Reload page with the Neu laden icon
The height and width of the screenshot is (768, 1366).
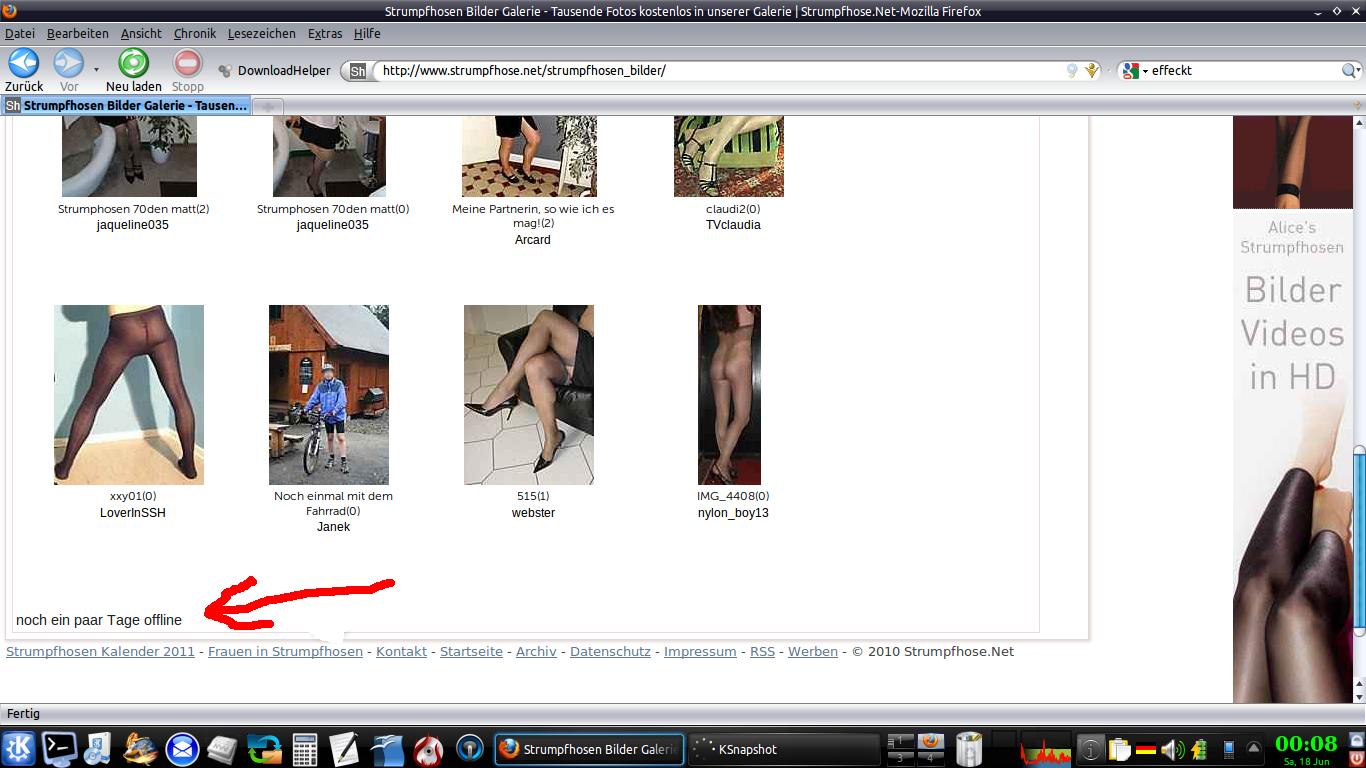pyautogui.click(x=133, y=63)
